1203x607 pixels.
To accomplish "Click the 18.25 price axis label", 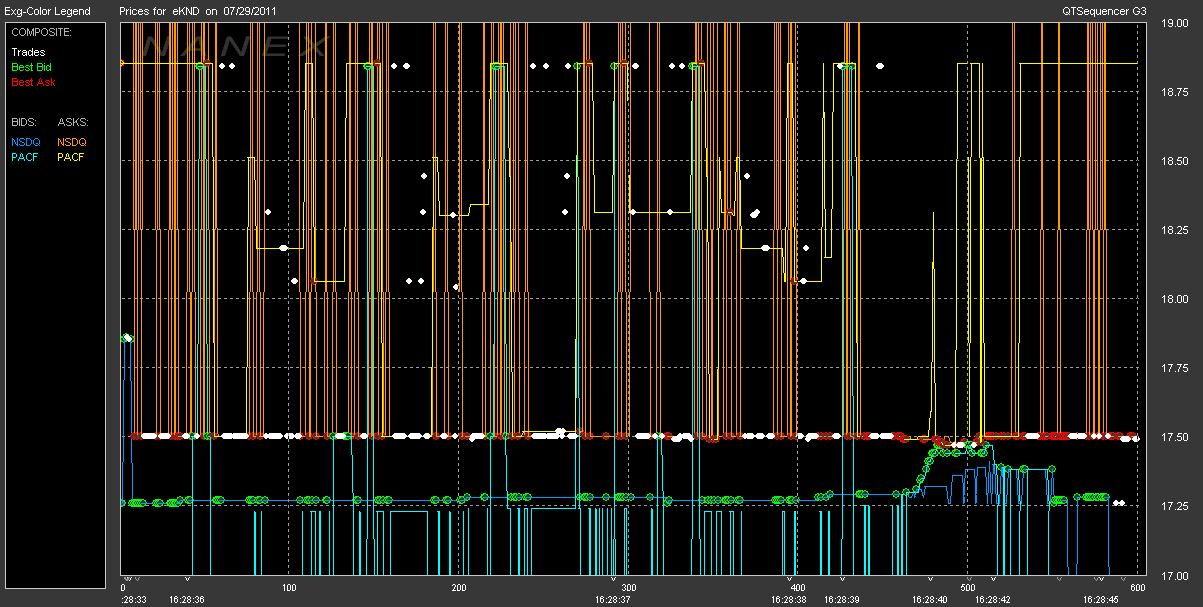I will pos(1175,231).
